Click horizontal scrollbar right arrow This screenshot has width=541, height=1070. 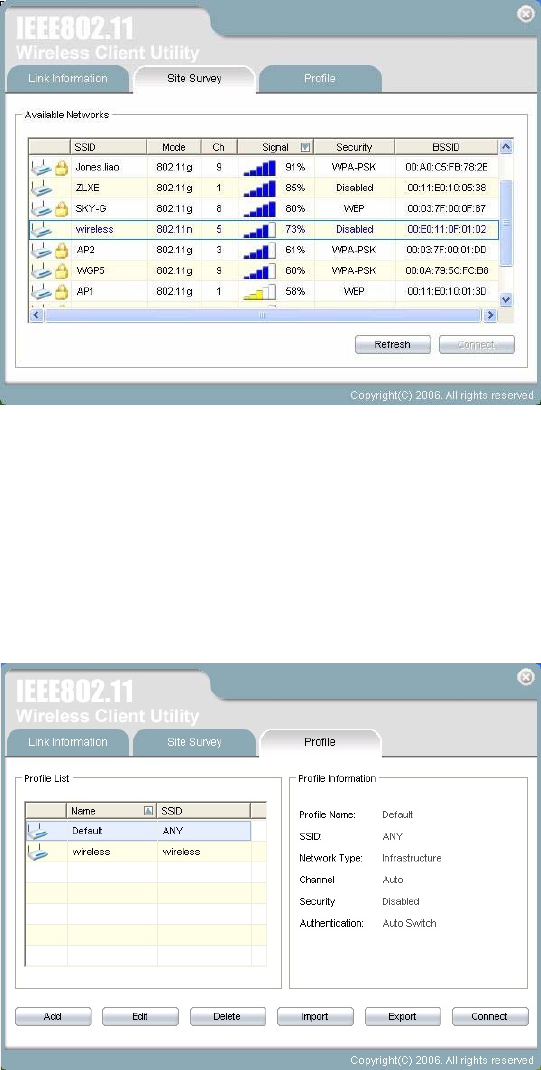point(489,315)
